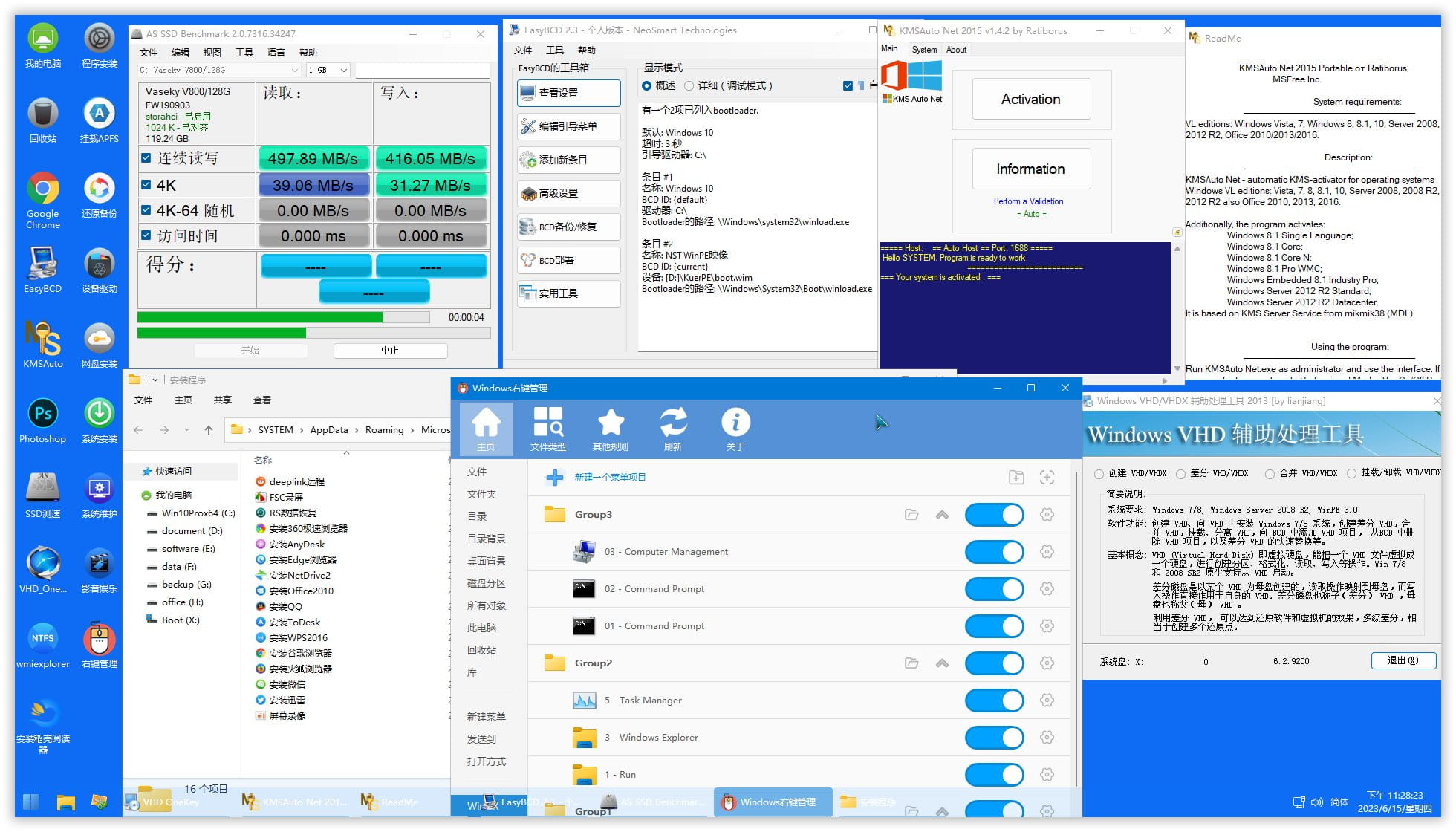
Task: Open the 工具 menu in AS SSD
Action: point(245,52)
